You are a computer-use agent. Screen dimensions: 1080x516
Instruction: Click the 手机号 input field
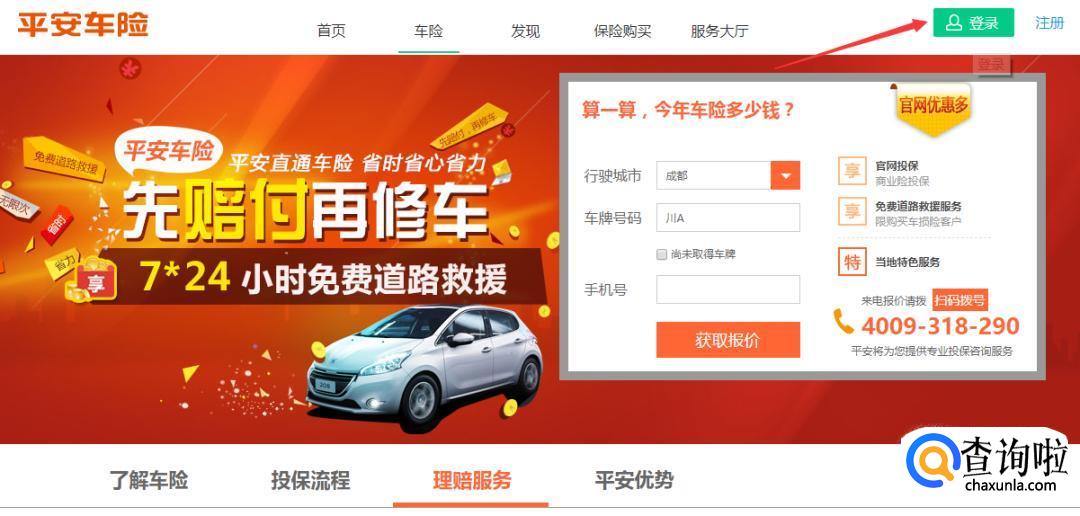[x=728, y=289]
